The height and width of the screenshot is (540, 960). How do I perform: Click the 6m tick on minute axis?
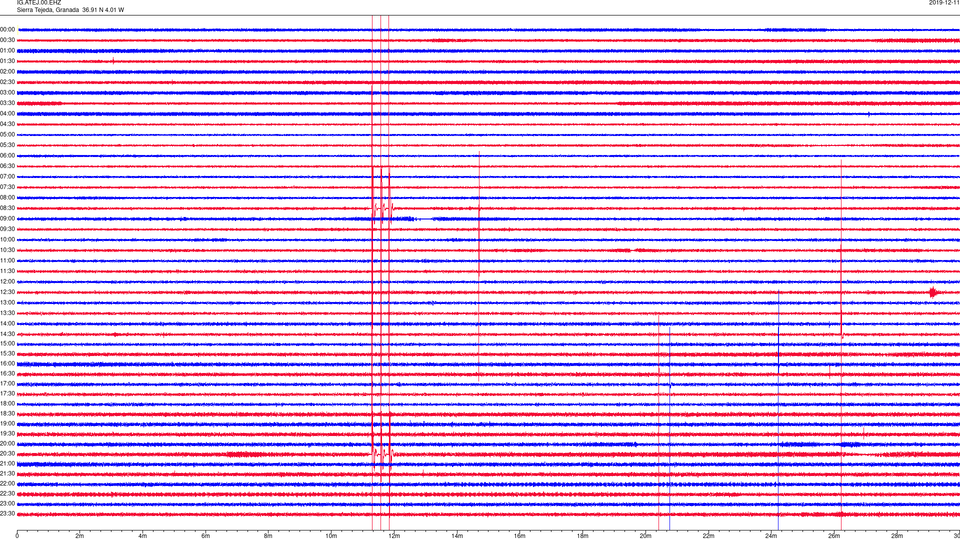point(206,536)
